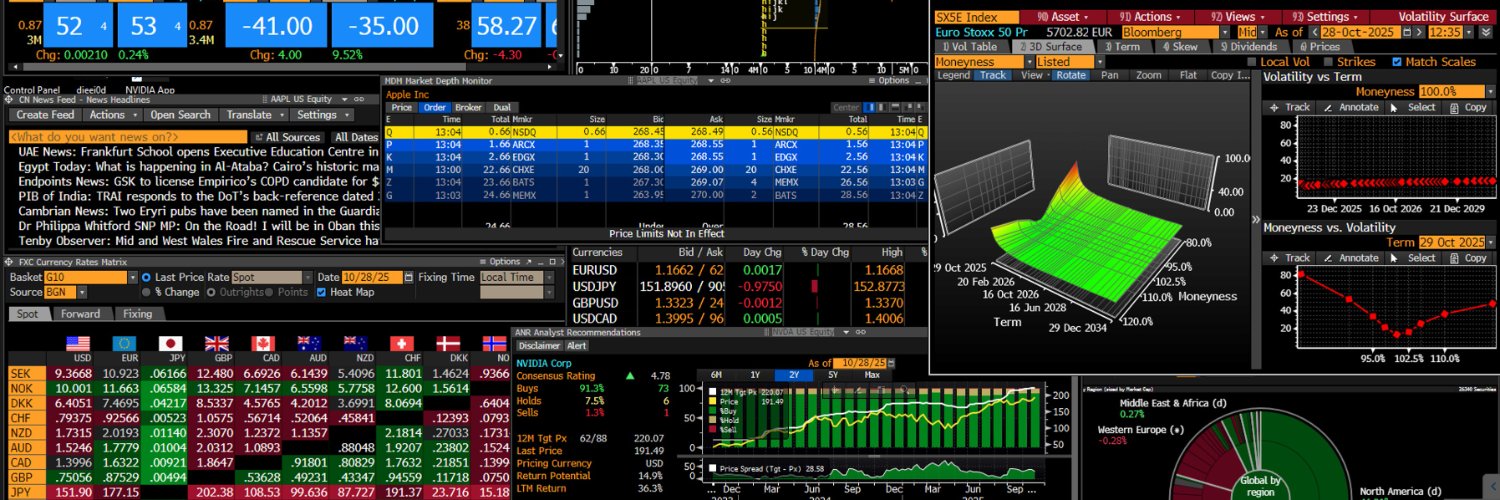This screenshot has height=500, width=1500.
Task: Switch to the Broker tab in Market Depth Monitor
Action: [x=468, y=107]
